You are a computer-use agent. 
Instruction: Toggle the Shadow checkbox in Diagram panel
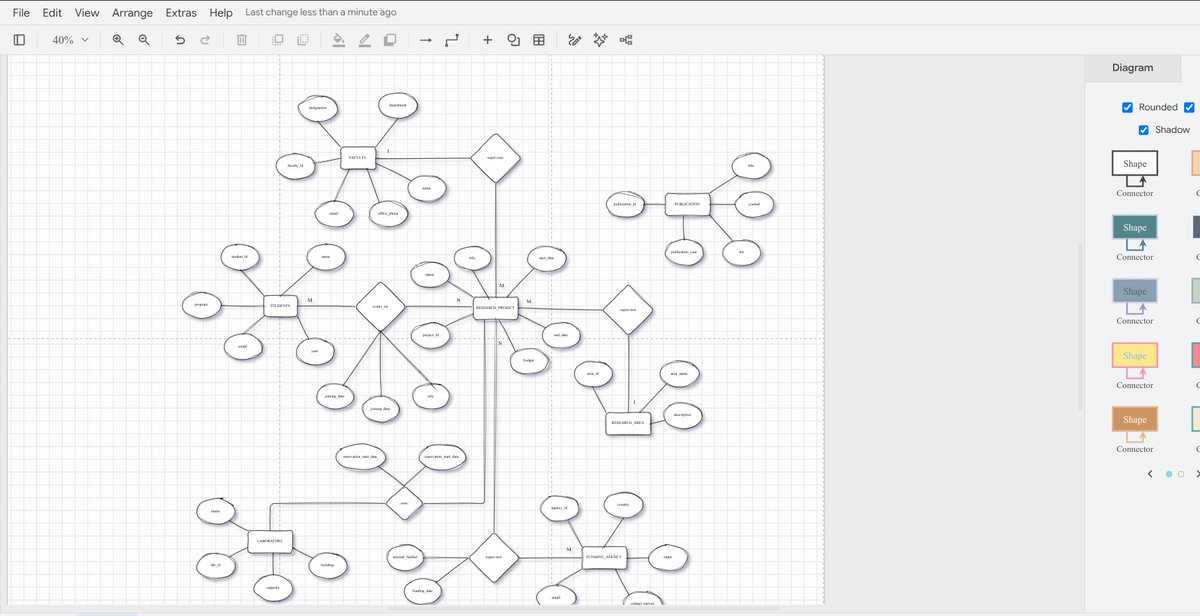1144,129
